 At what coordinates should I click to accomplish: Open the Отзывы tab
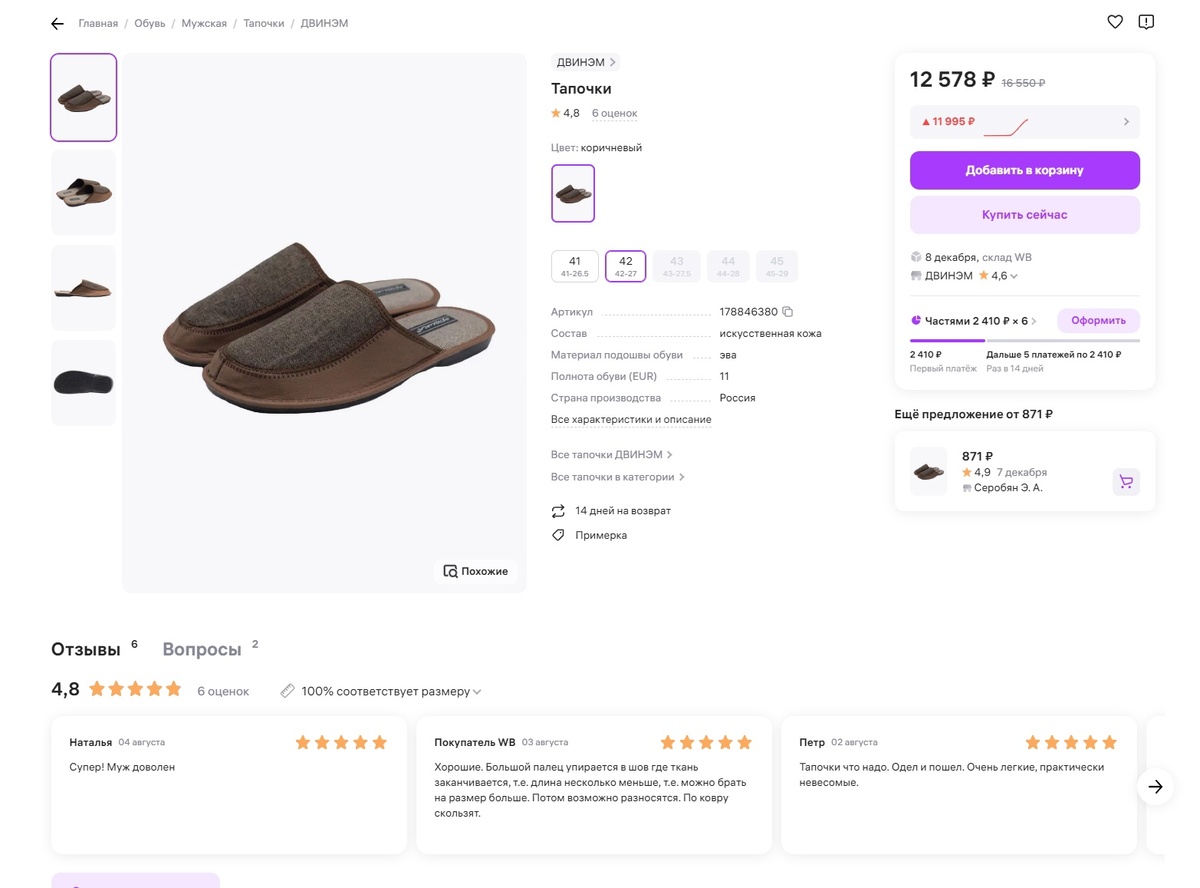(86, 650)
